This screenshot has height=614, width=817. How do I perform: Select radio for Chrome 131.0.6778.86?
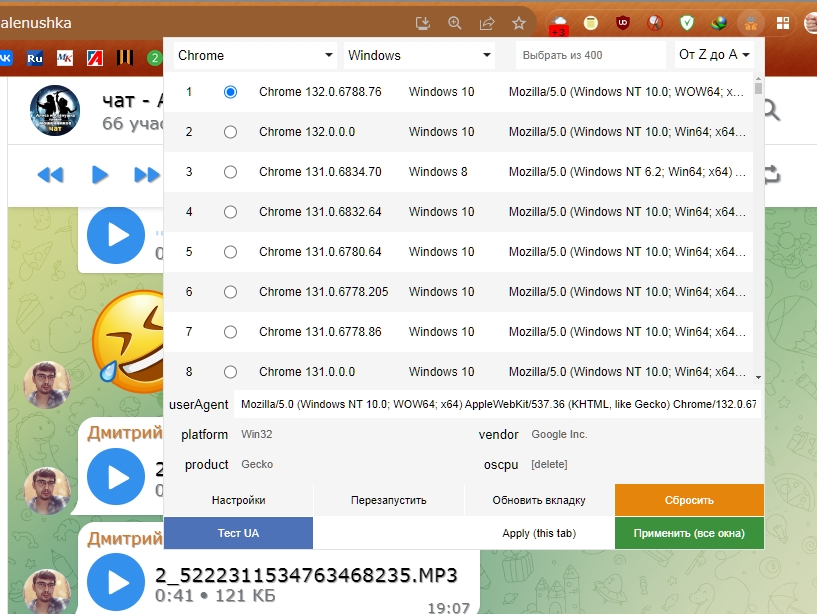click(230, 332)
